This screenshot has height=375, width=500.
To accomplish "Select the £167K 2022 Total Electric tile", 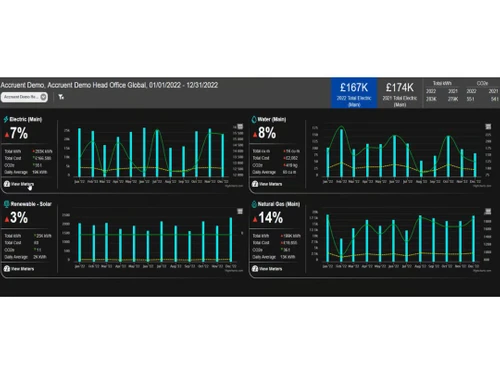I will tap(354, 93).
